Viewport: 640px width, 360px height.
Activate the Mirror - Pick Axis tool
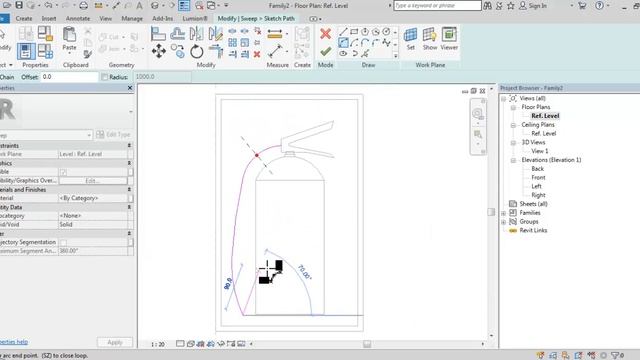click(196, 33)
